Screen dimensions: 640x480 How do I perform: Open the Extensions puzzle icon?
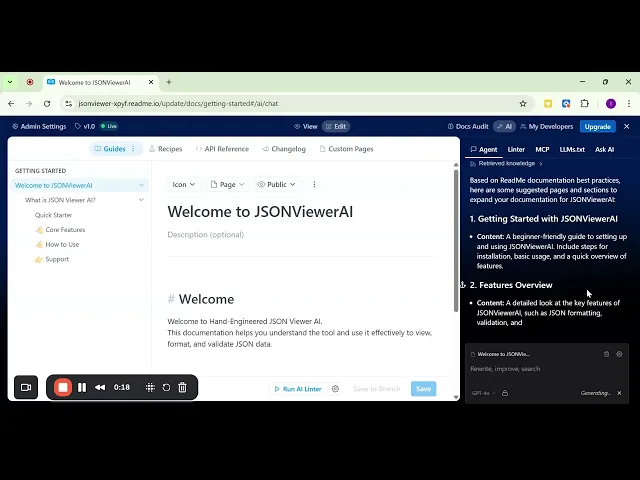[x=584, y=104]
